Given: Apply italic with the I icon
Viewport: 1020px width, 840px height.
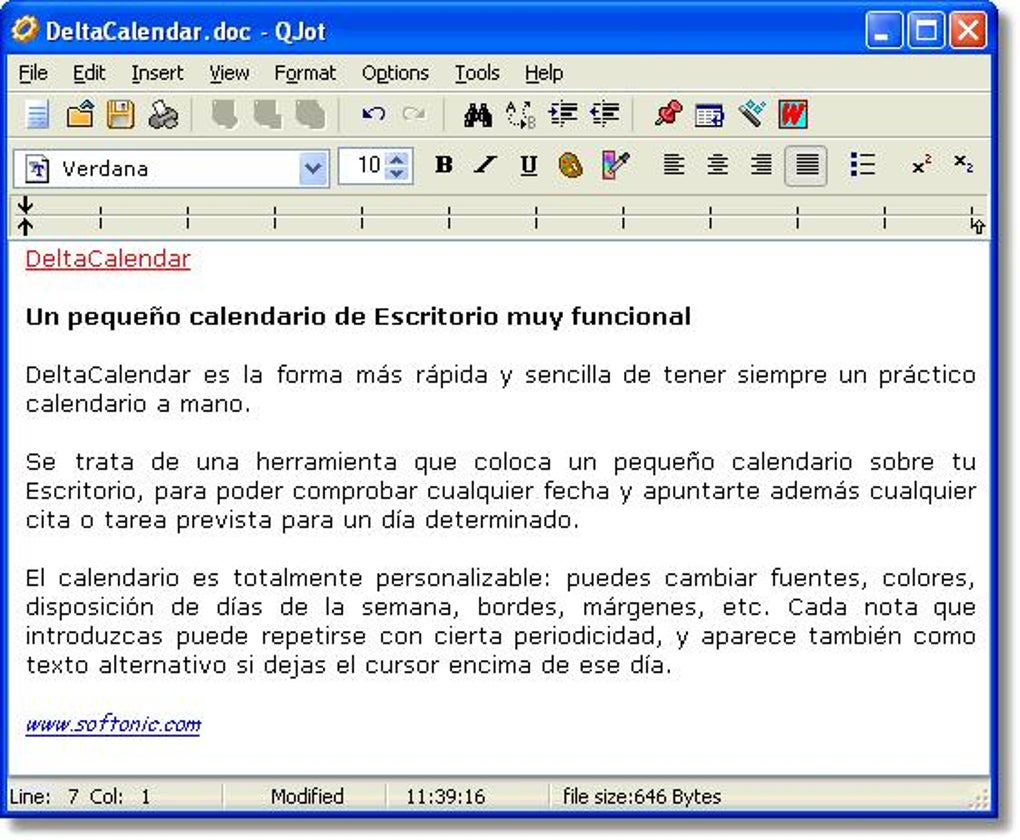Looking at the screenshot, I should (485, 165).
